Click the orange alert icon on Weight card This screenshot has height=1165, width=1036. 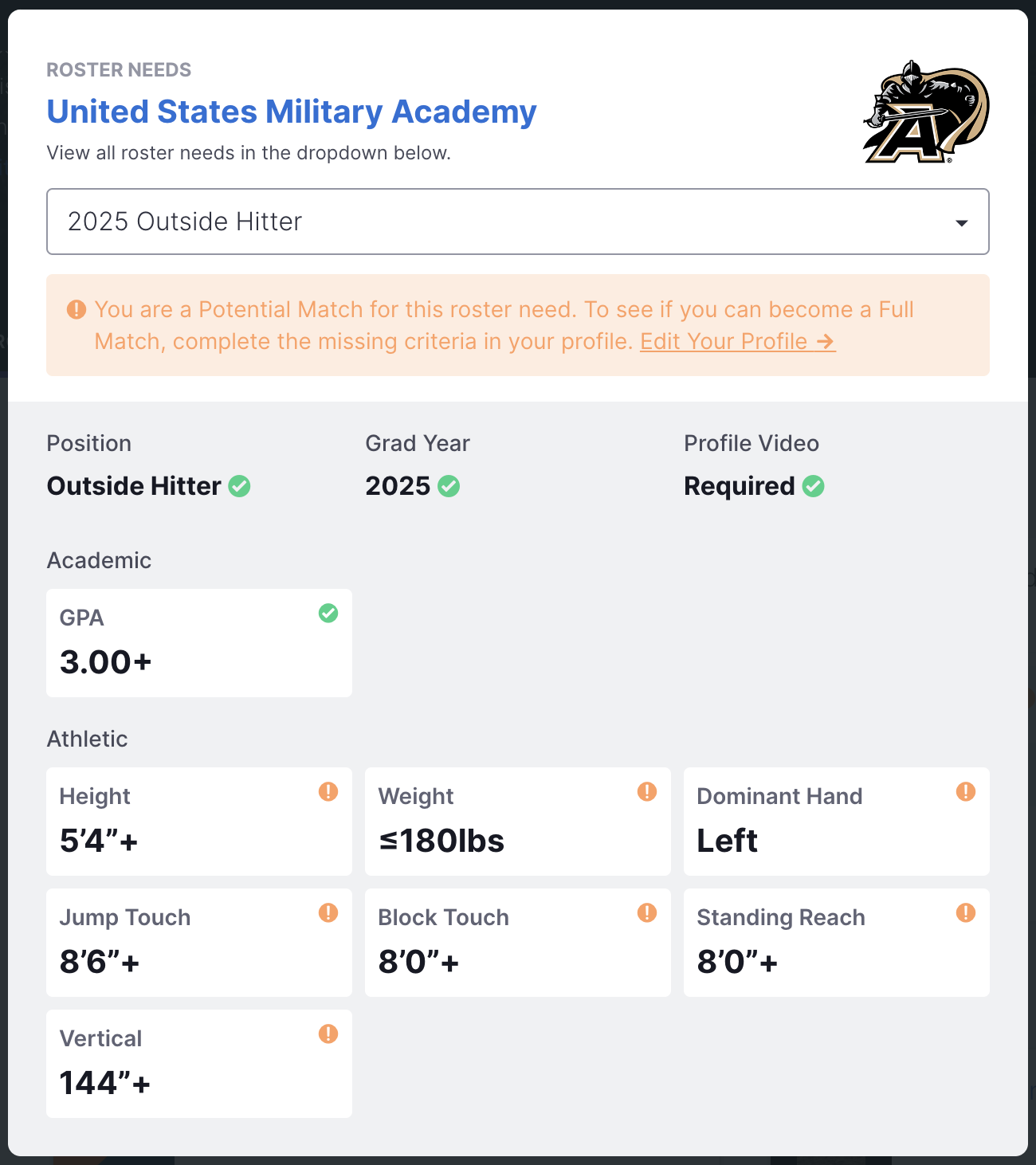coord(647,791)
